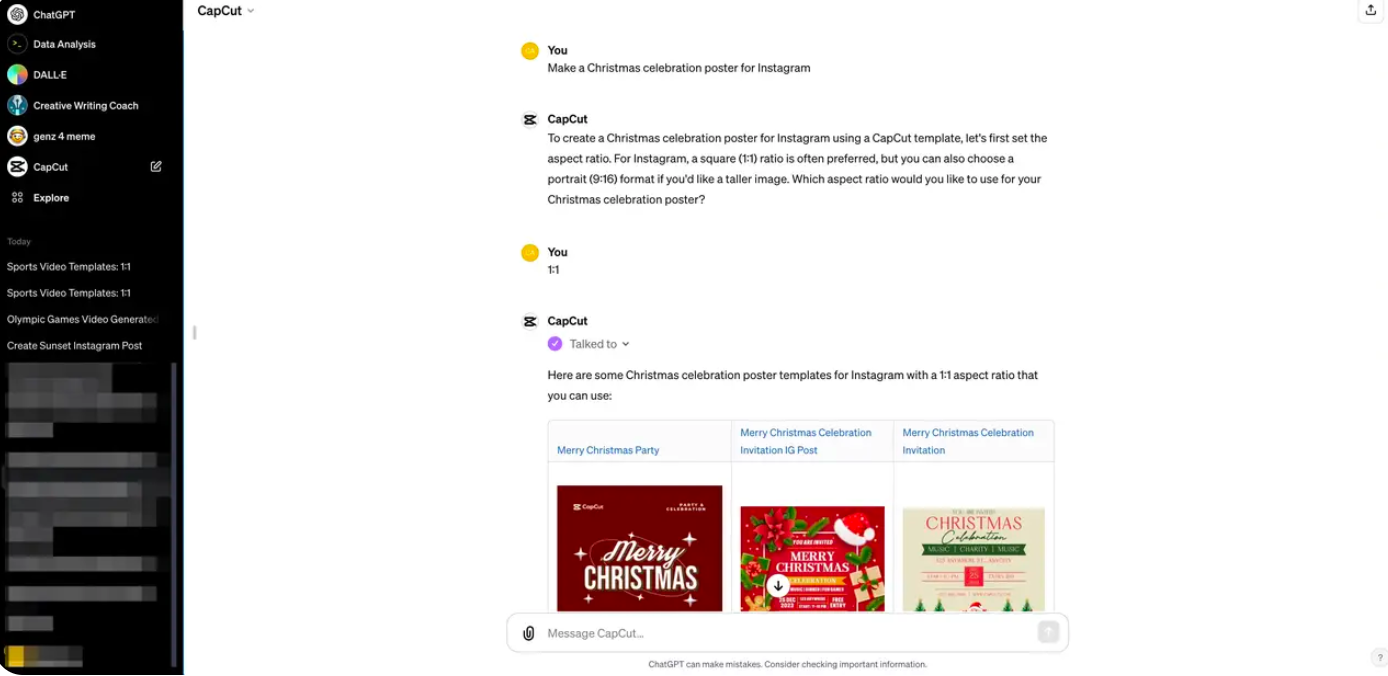Open the DALL·E colorful icon

17,75
